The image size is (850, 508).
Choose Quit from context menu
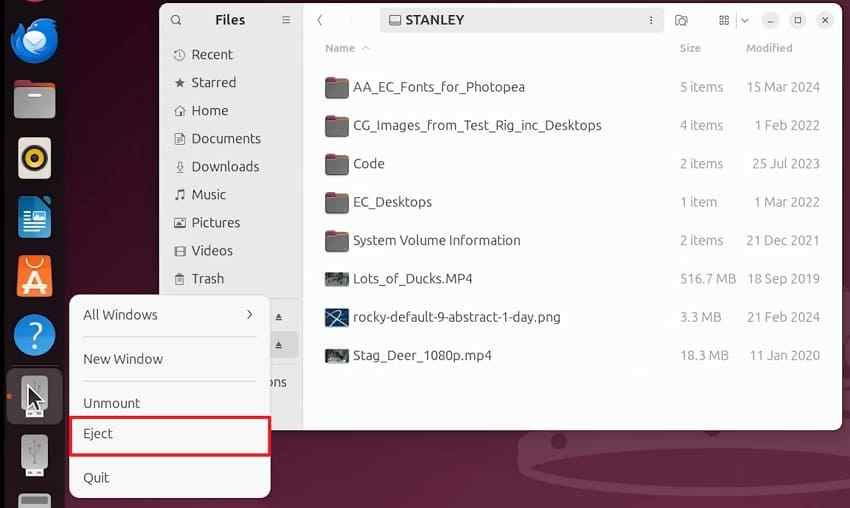pos(170,478)
